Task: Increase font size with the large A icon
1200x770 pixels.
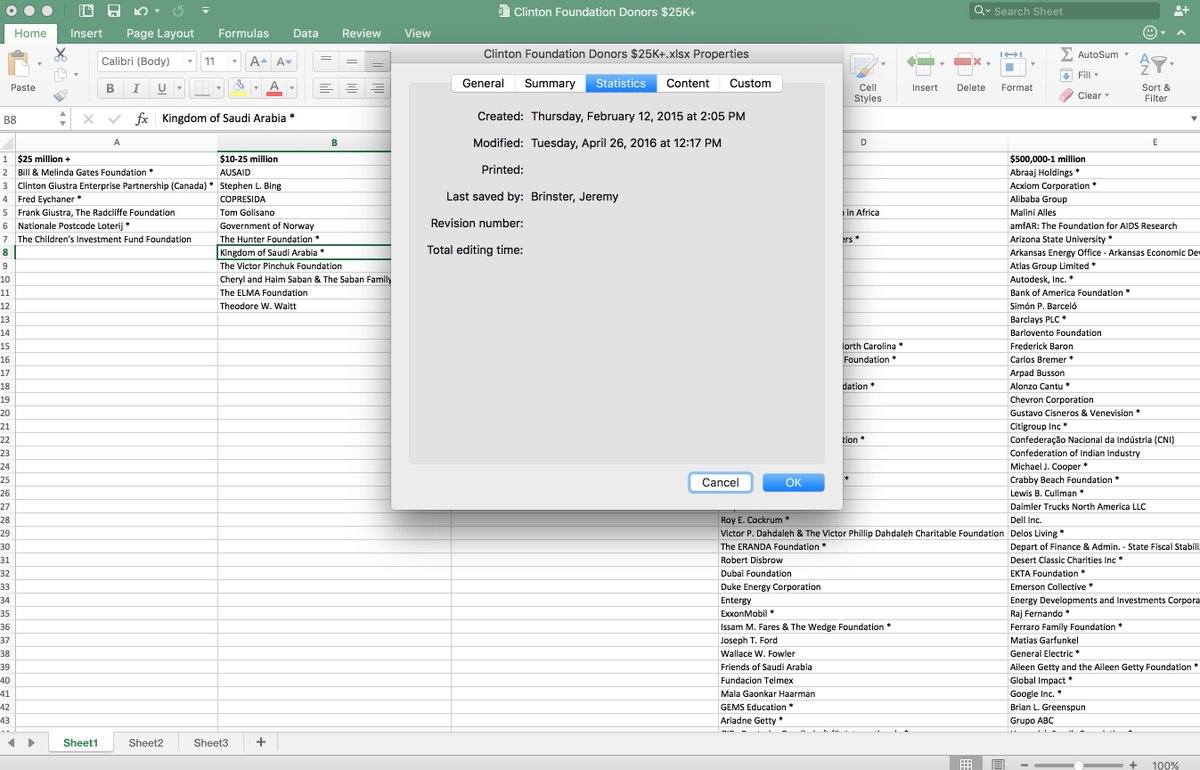Action: click(x=257, y=61)
